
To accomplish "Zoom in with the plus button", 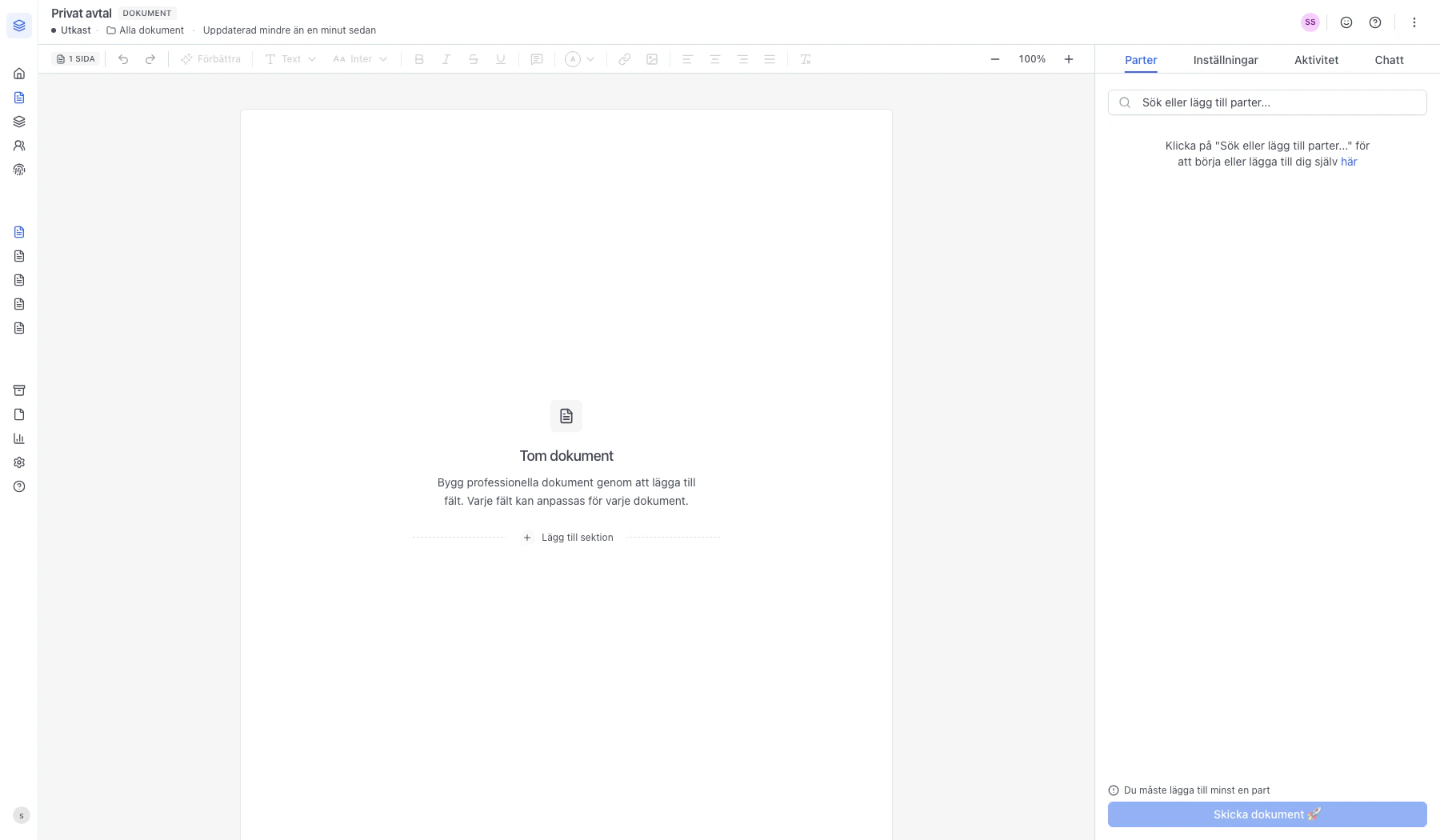I will 1069,59.
